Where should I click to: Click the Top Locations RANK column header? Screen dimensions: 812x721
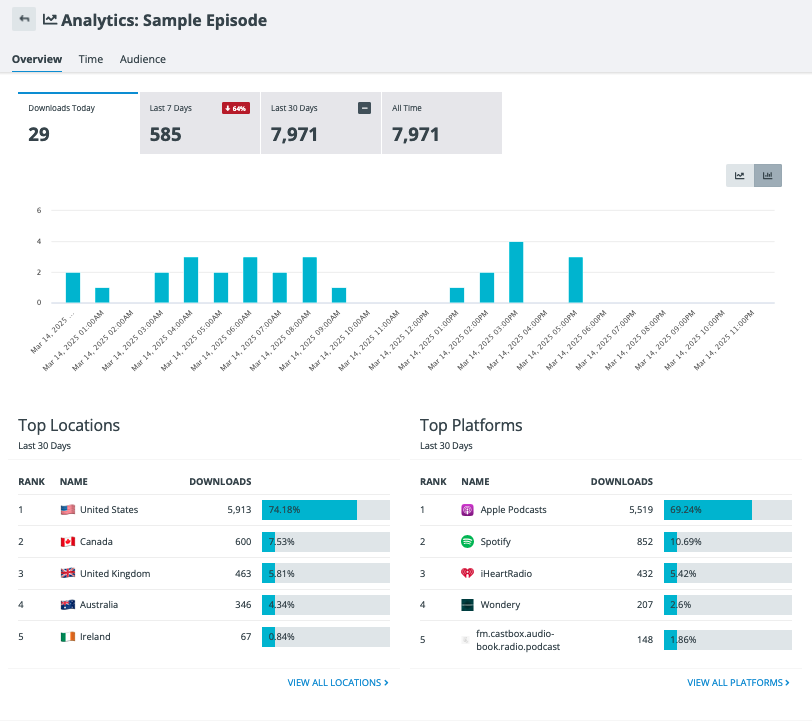point(32,482)
